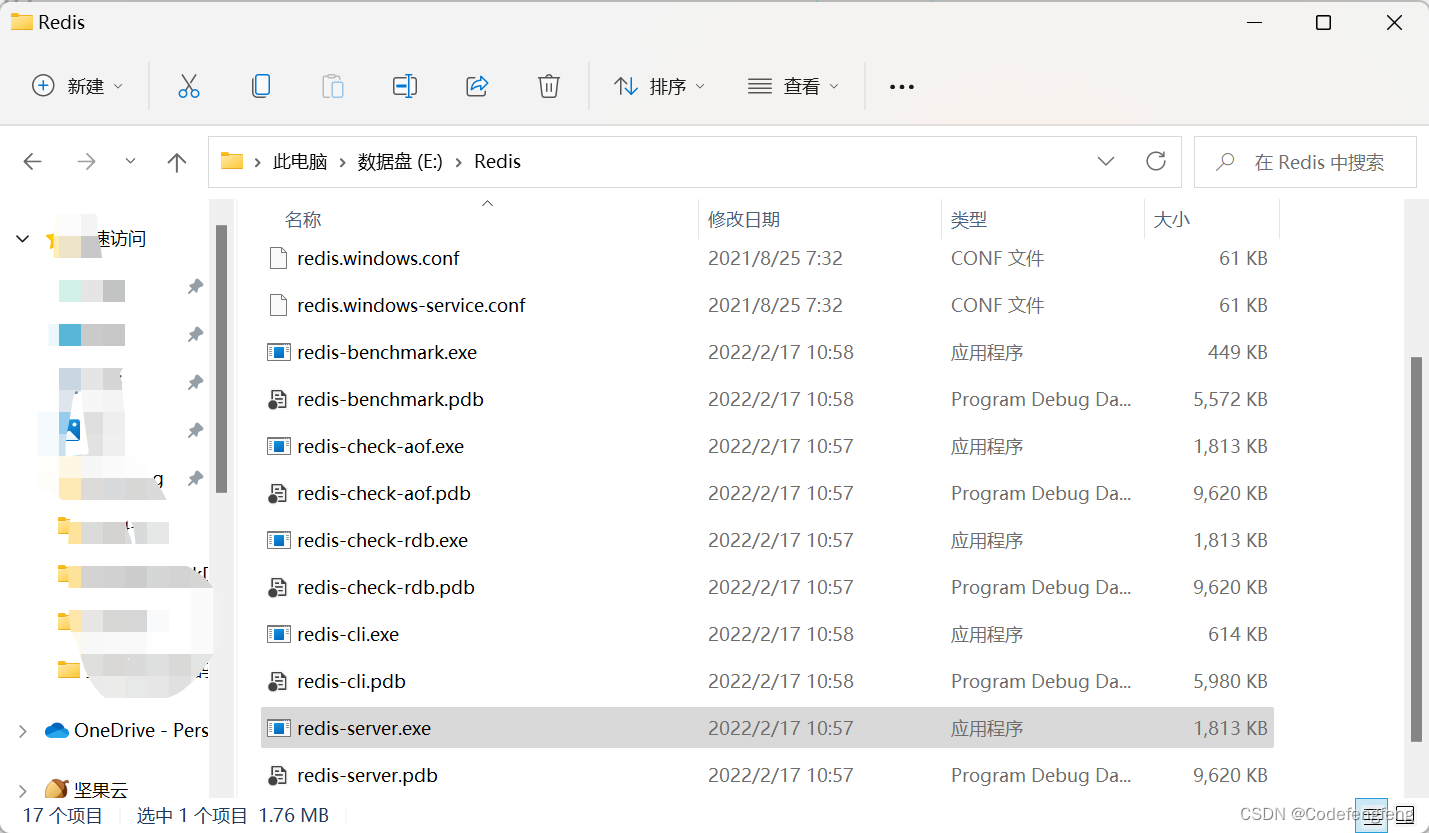
Task: Sort by the 大小 column header
Action: [1172, 219]
